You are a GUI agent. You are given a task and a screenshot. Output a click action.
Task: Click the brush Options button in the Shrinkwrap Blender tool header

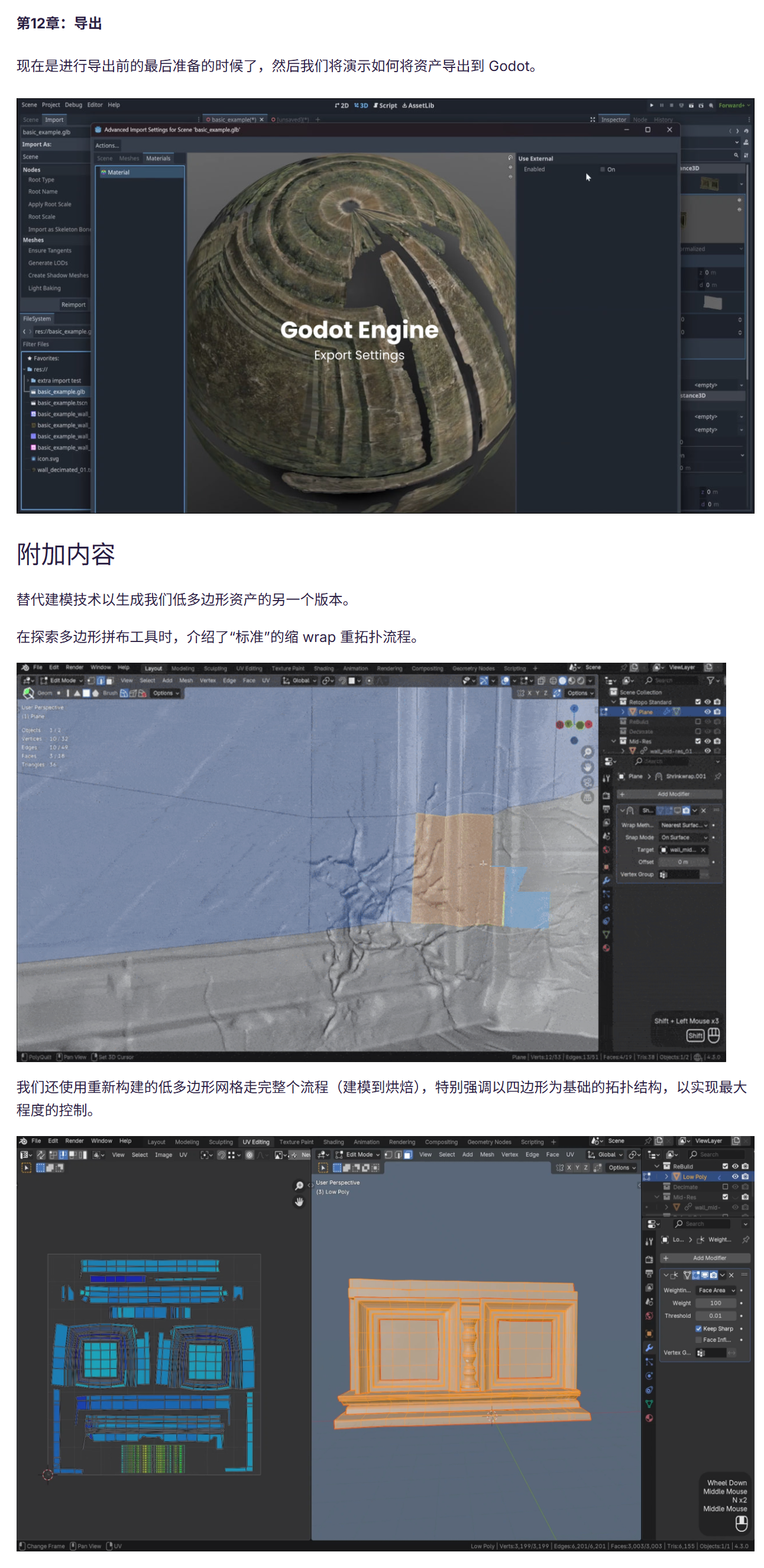pos(166,693)
